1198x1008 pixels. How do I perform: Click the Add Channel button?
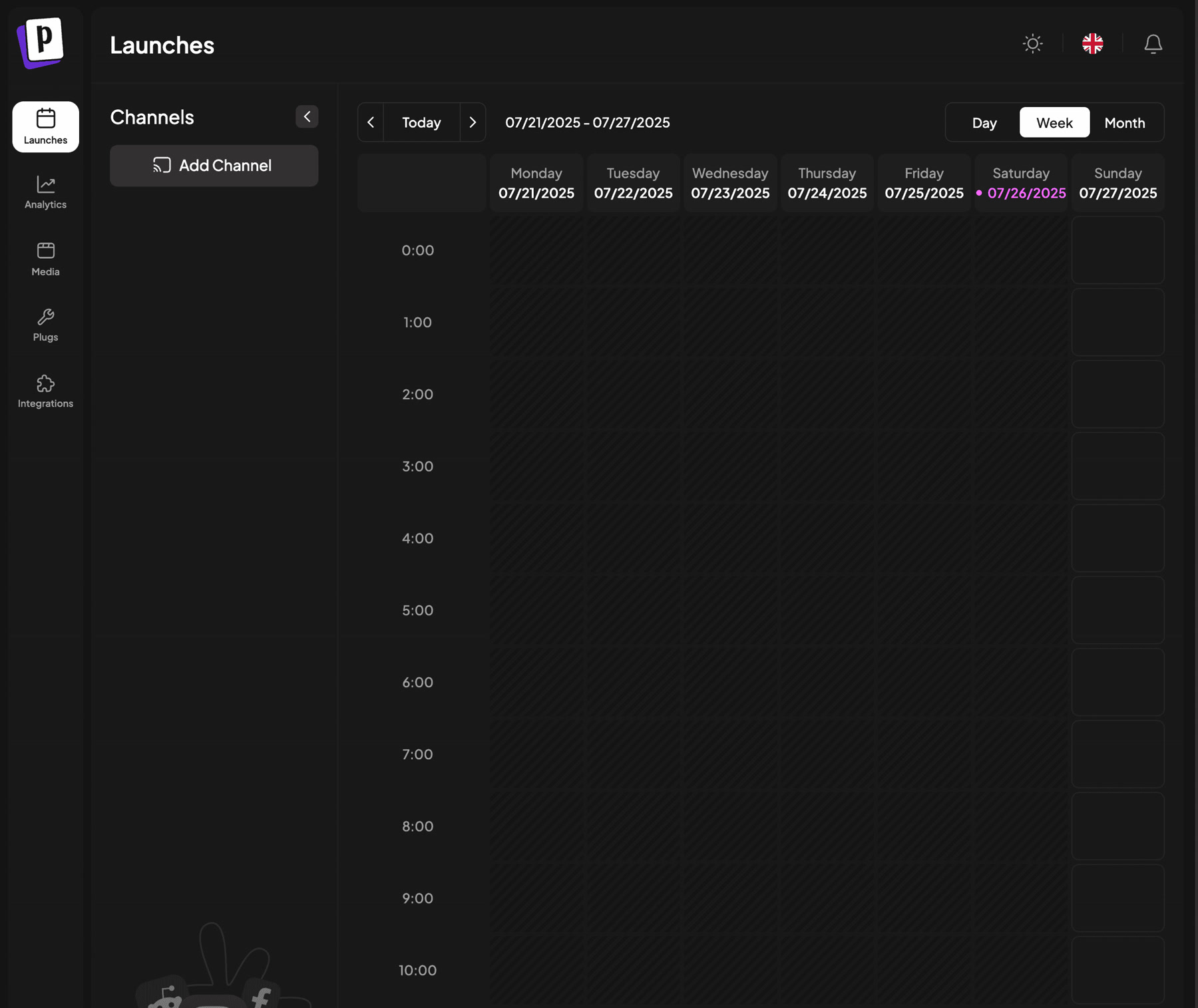click(214, 166)
